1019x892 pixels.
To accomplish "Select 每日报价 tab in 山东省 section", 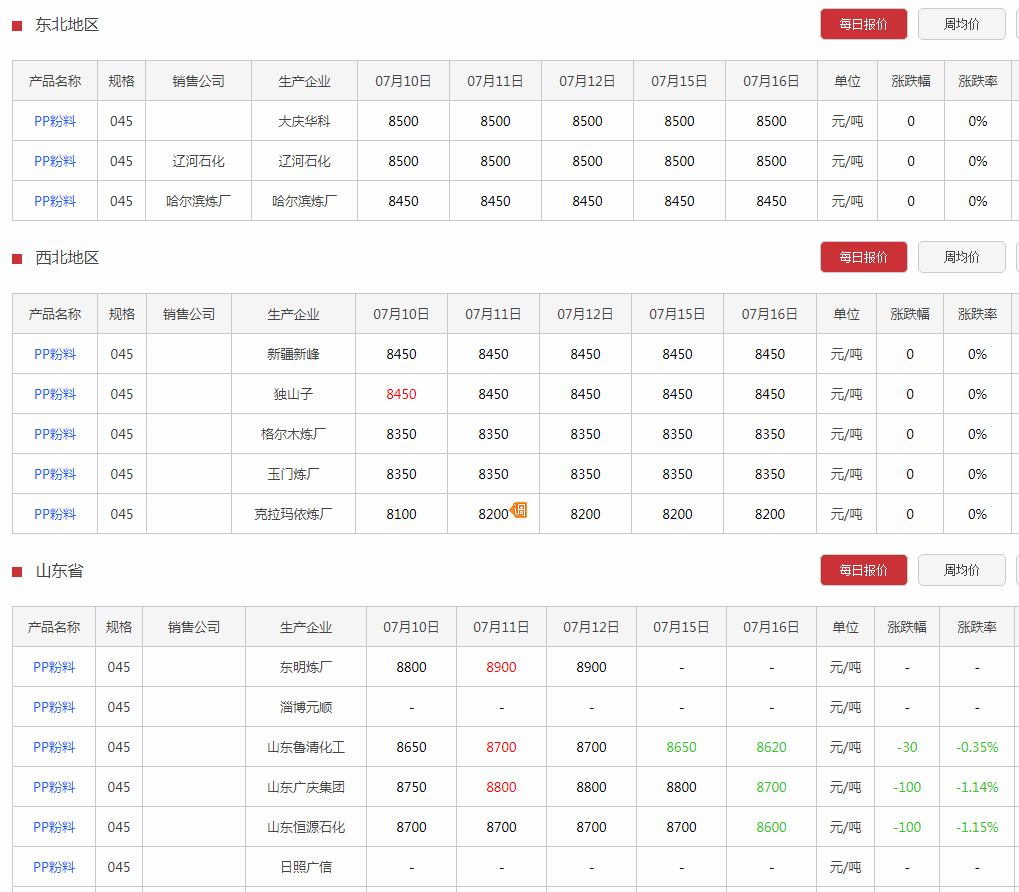I will tap(863, 570).
